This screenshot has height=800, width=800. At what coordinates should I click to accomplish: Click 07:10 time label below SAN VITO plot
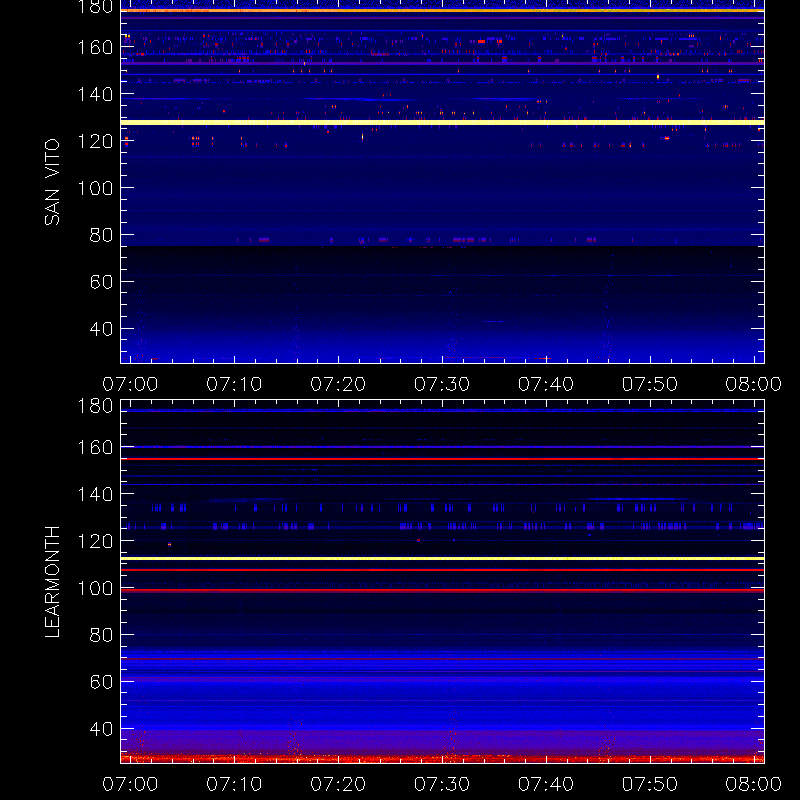(x=234, y=384)
